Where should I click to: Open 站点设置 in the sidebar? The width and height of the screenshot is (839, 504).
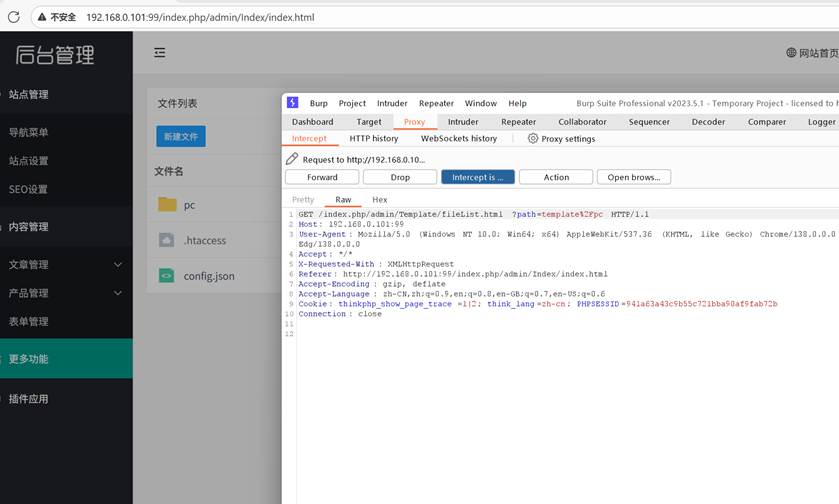coord(28,161)
